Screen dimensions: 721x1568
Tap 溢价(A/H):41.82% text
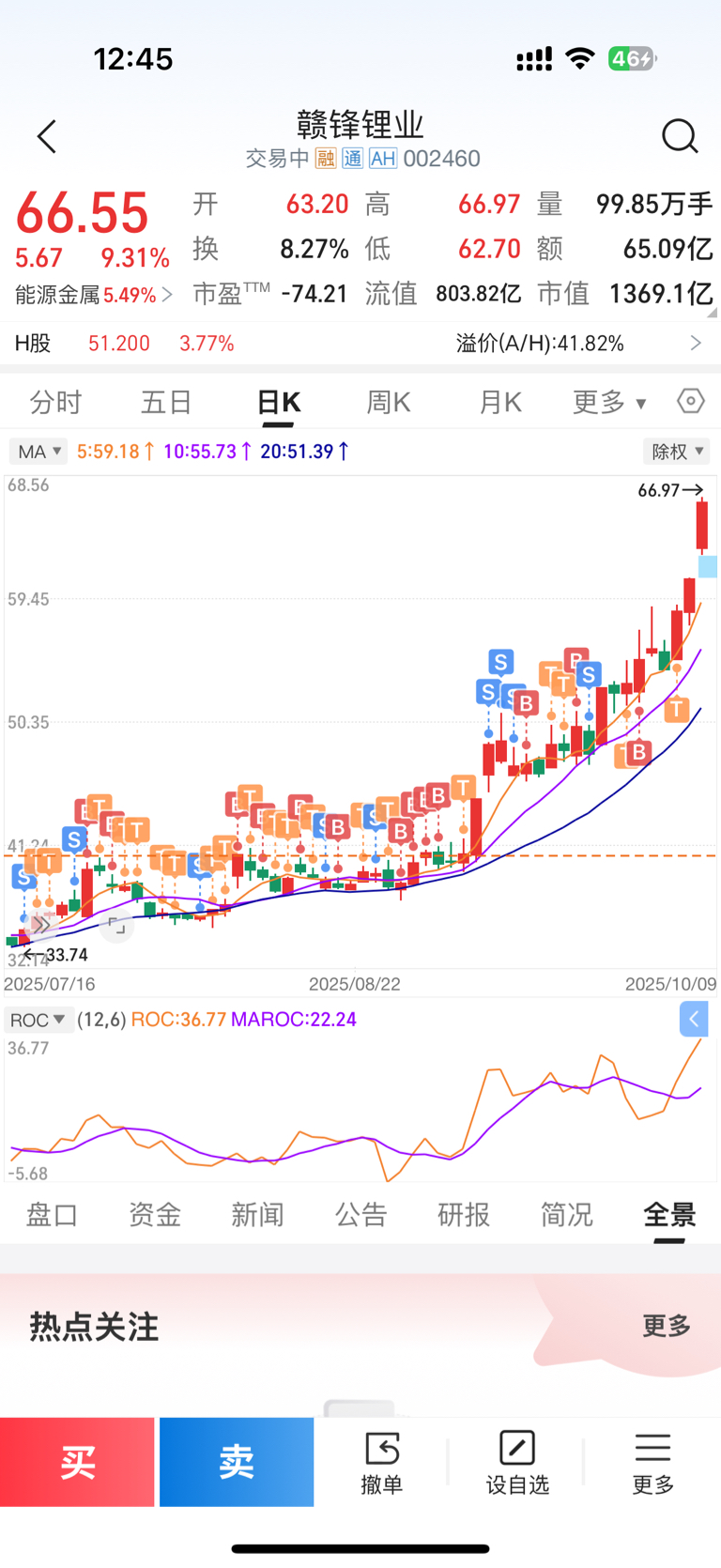point(540,344)
